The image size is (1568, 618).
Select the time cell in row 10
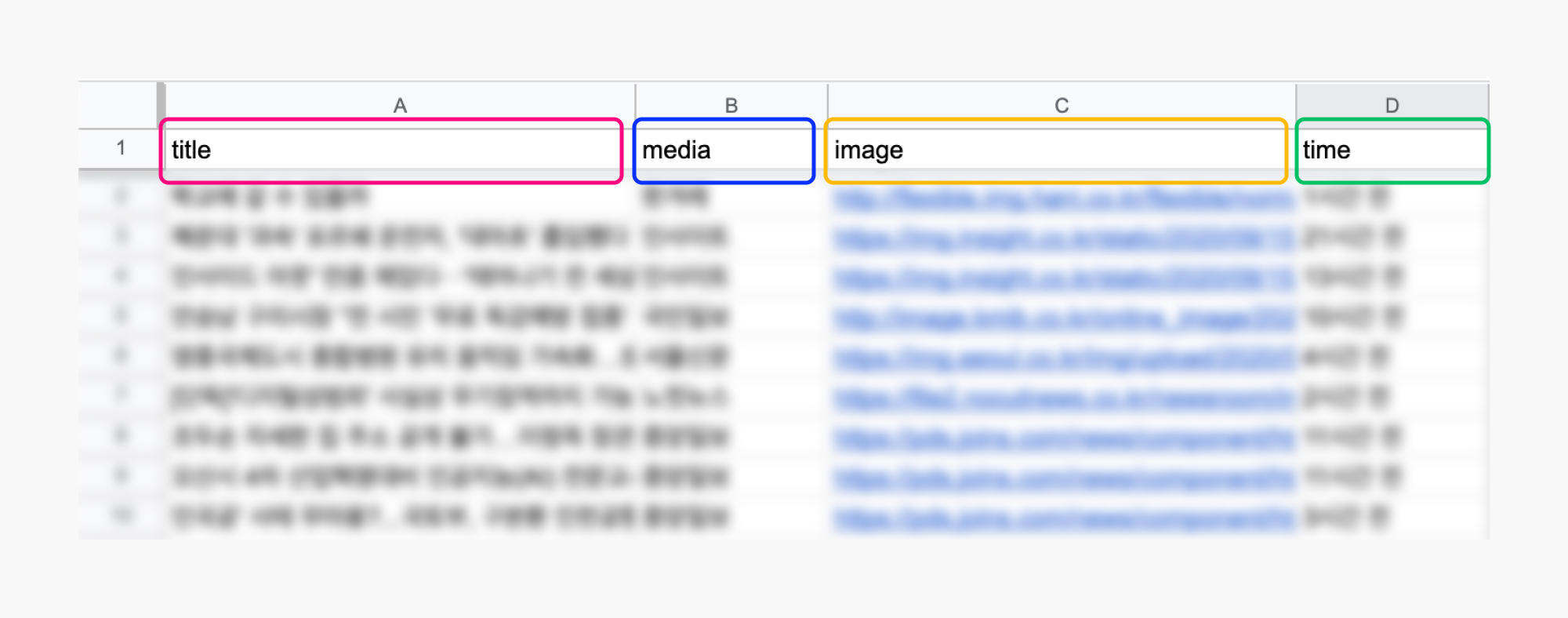(1392, 517)
